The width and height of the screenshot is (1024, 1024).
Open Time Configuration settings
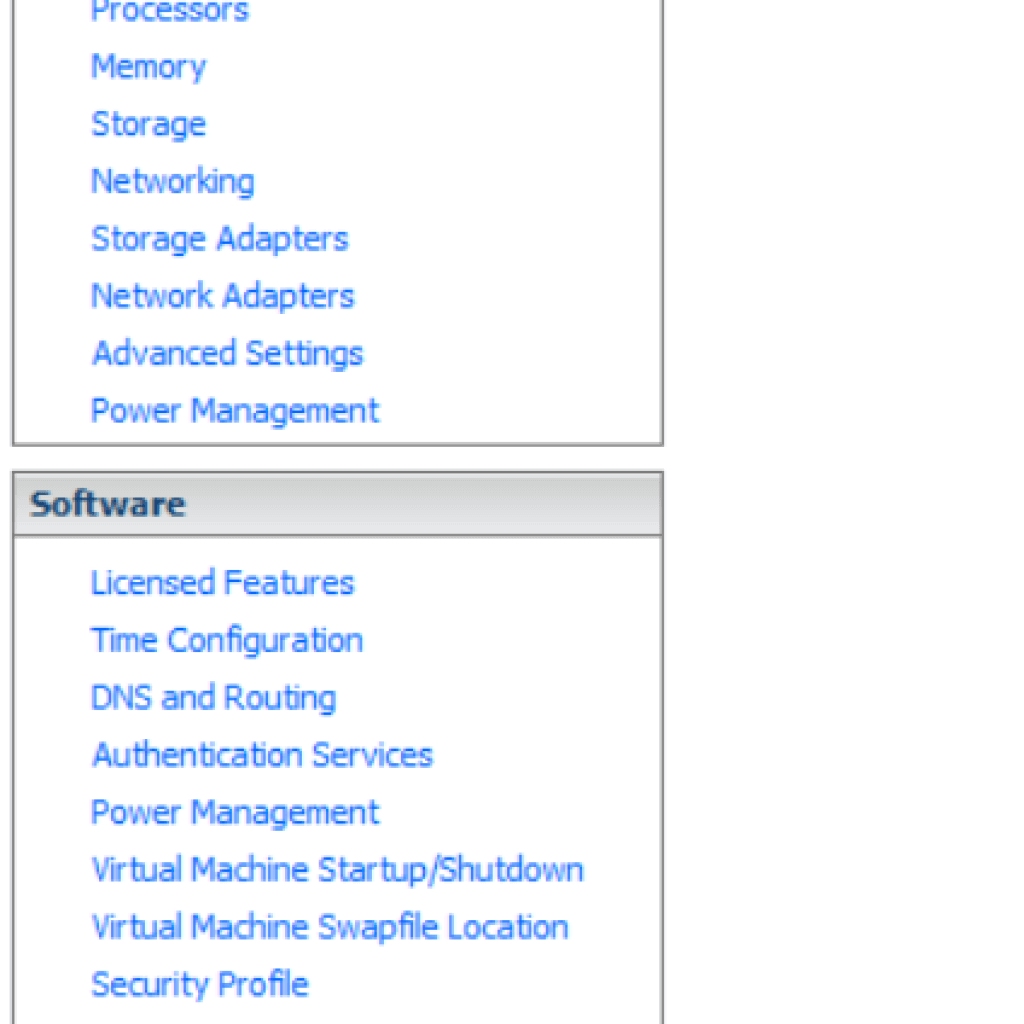(x=227, y=639)
